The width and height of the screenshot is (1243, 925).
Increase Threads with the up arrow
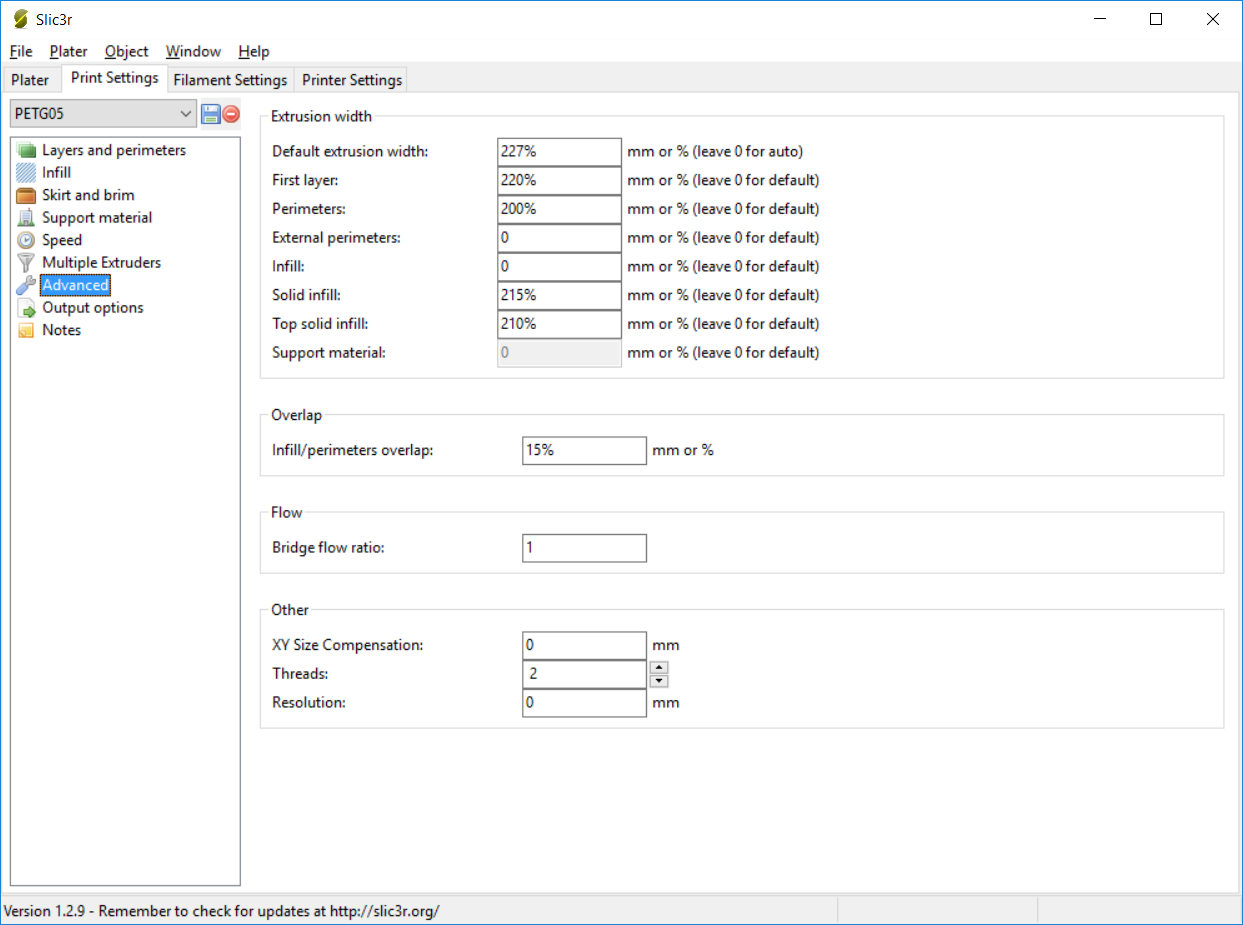(659, 667)
